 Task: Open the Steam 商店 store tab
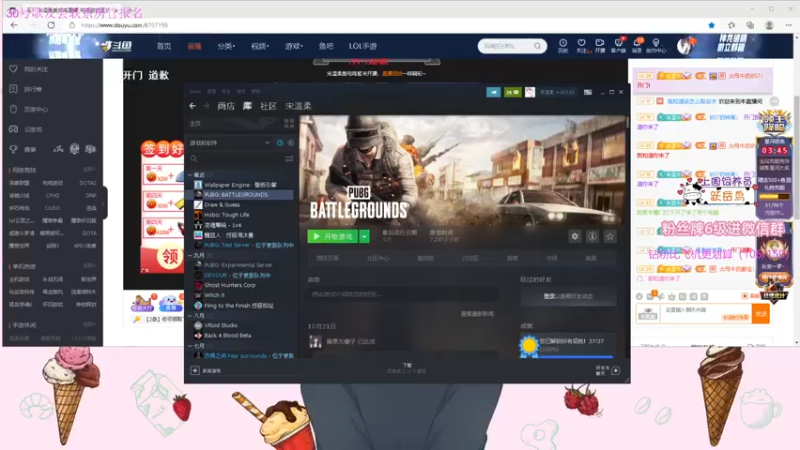pos(226,106)
